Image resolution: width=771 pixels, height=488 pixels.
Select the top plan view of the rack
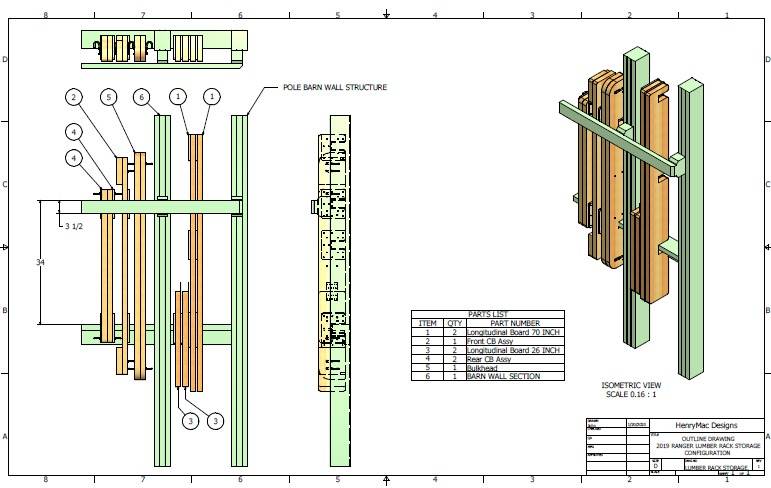[x=164, y=49]
